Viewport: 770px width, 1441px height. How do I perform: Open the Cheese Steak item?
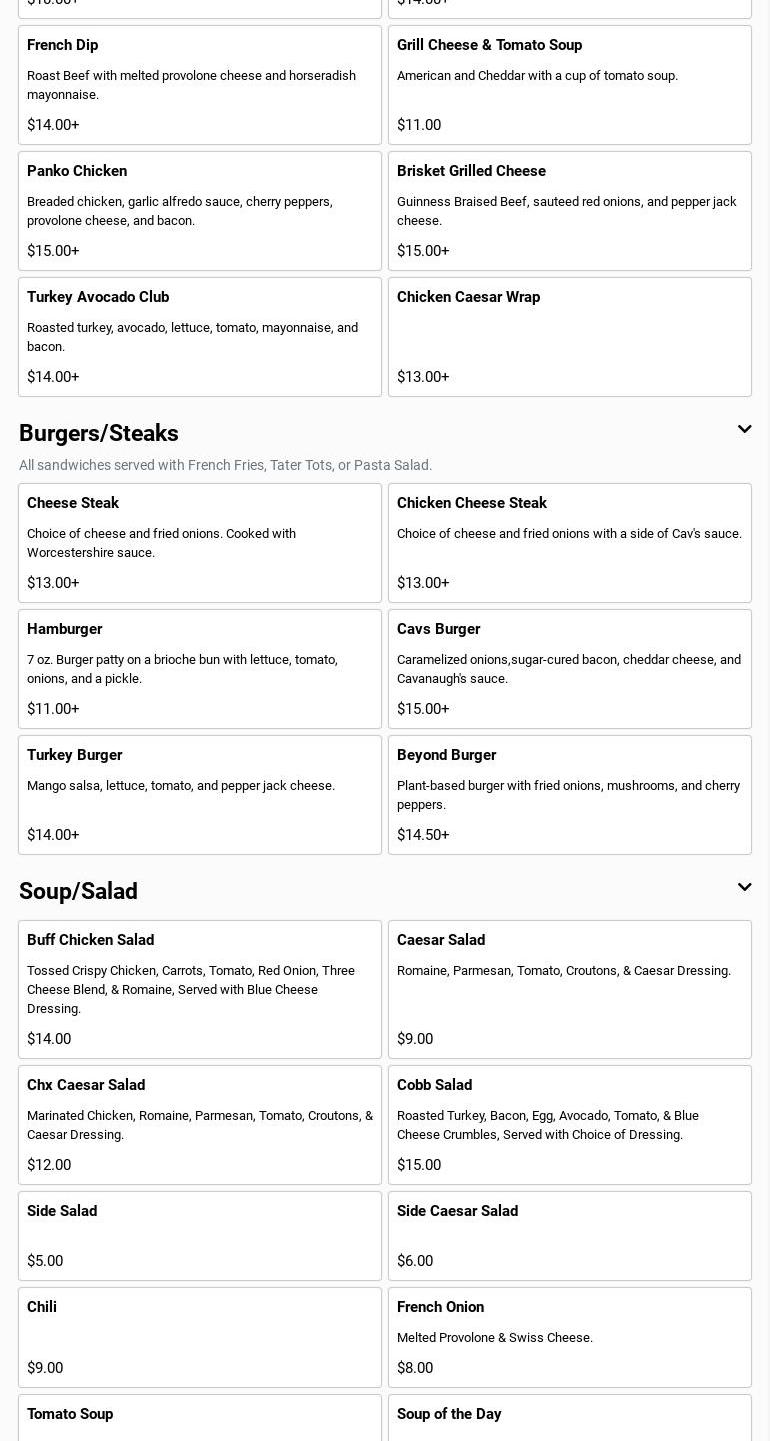(200, 543)
